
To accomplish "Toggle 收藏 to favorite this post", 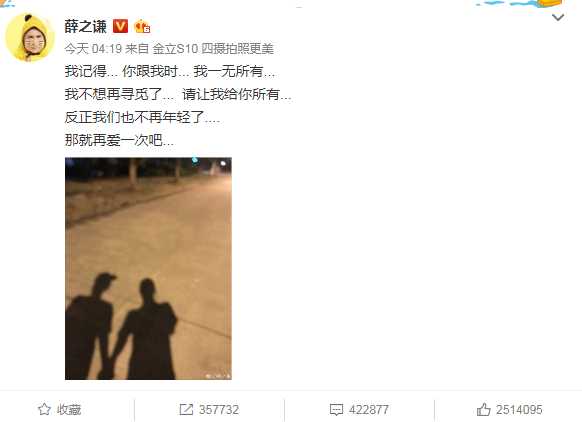I will [x=59, y=409].
